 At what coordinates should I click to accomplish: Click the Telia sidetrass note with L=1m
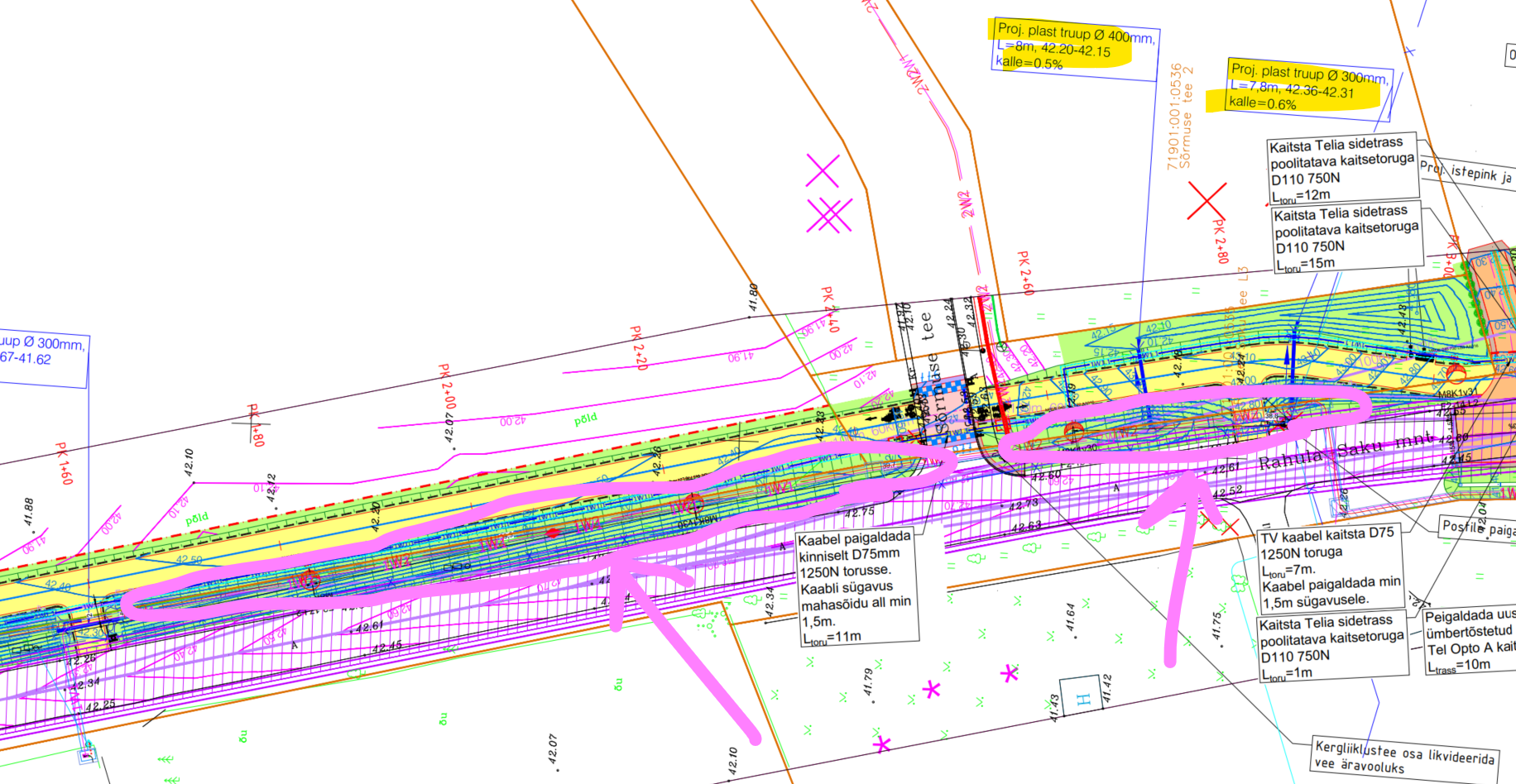click(x=1331, y=648)
